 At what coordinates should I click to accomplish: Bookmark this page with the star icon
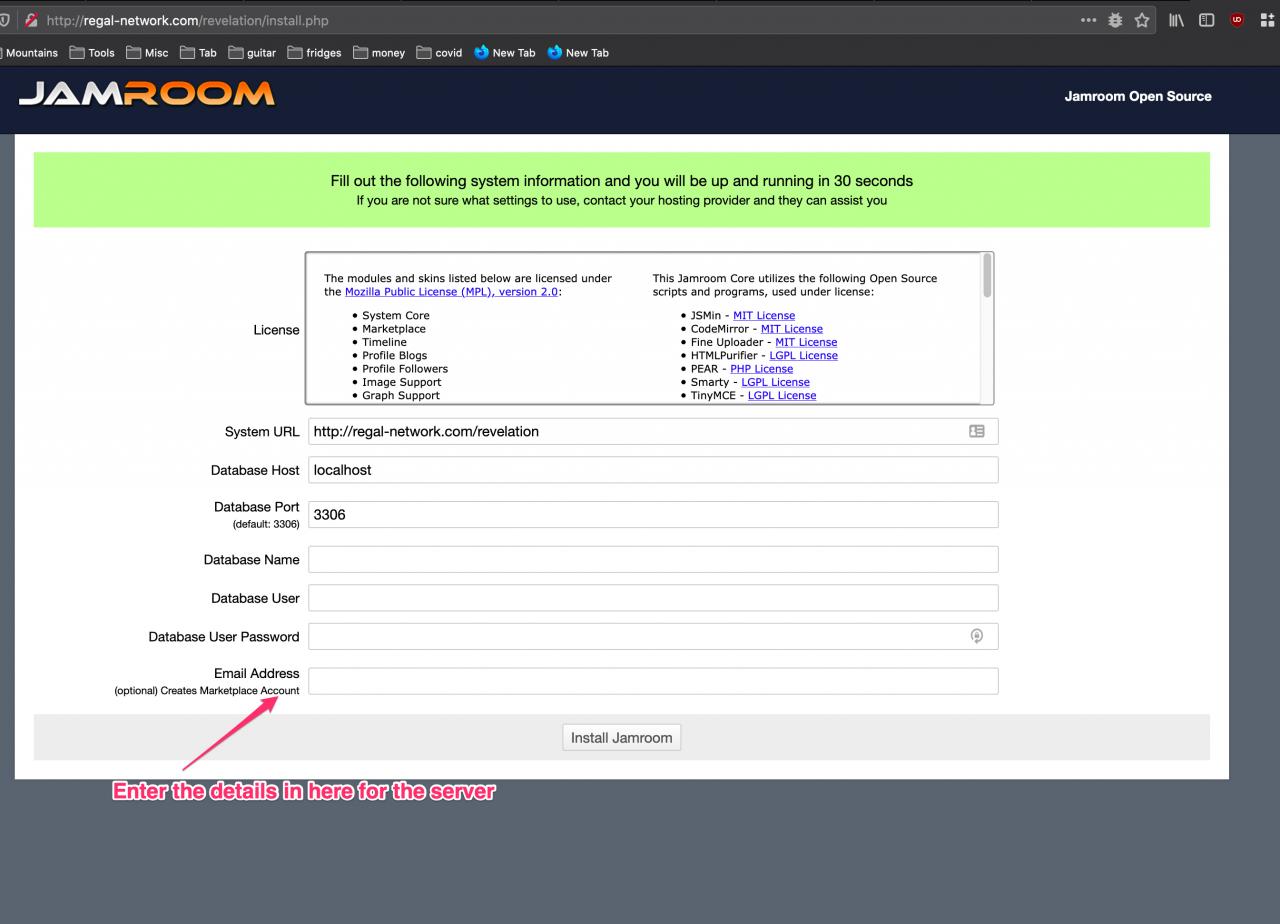pos(1142,20)
